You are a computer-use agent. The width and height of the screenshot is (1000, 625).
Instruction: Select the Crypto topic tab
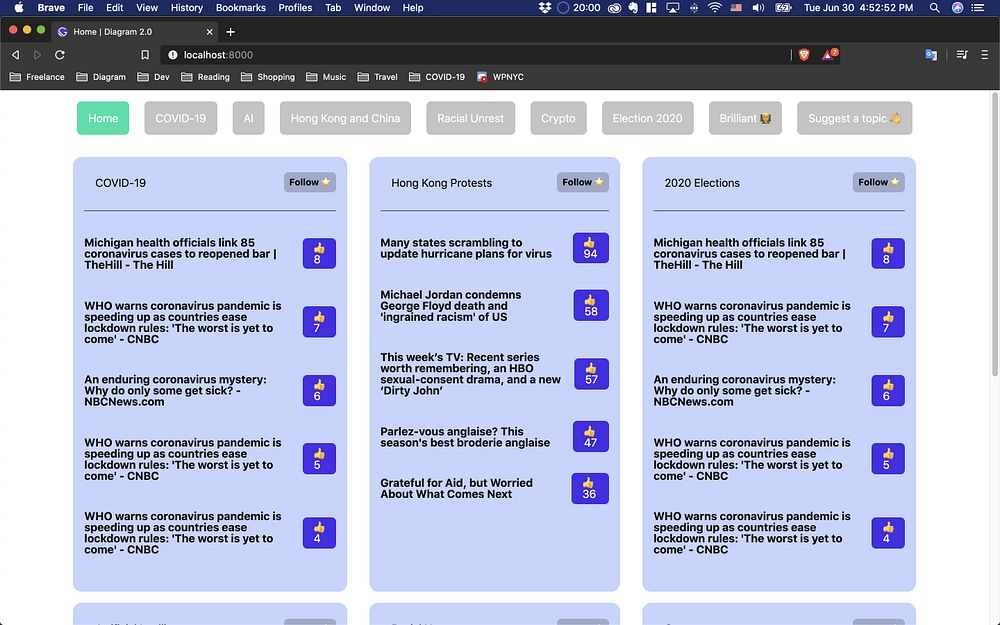coord(558,118)
